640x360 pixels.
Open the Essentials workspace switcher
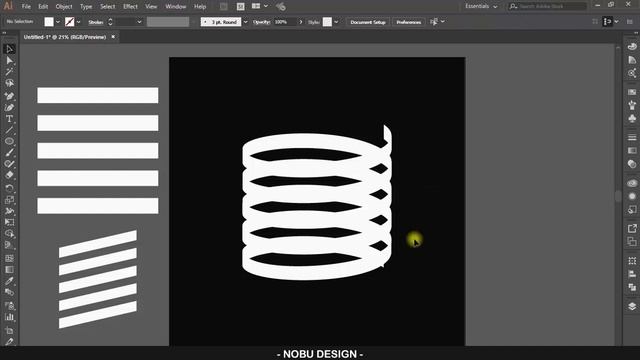481,6
